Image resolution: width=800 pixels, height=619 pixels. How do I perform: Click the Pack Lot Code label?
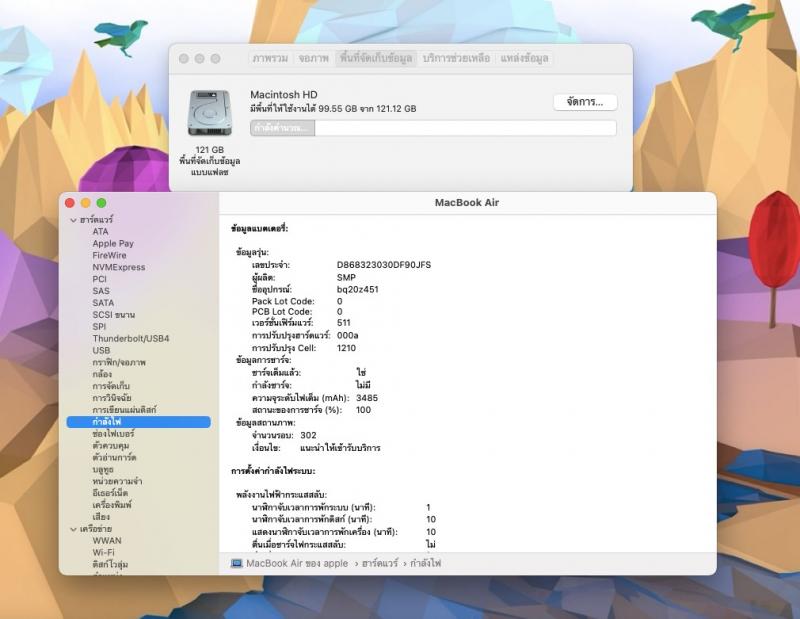pyautogui.click(x=283, y=301)
